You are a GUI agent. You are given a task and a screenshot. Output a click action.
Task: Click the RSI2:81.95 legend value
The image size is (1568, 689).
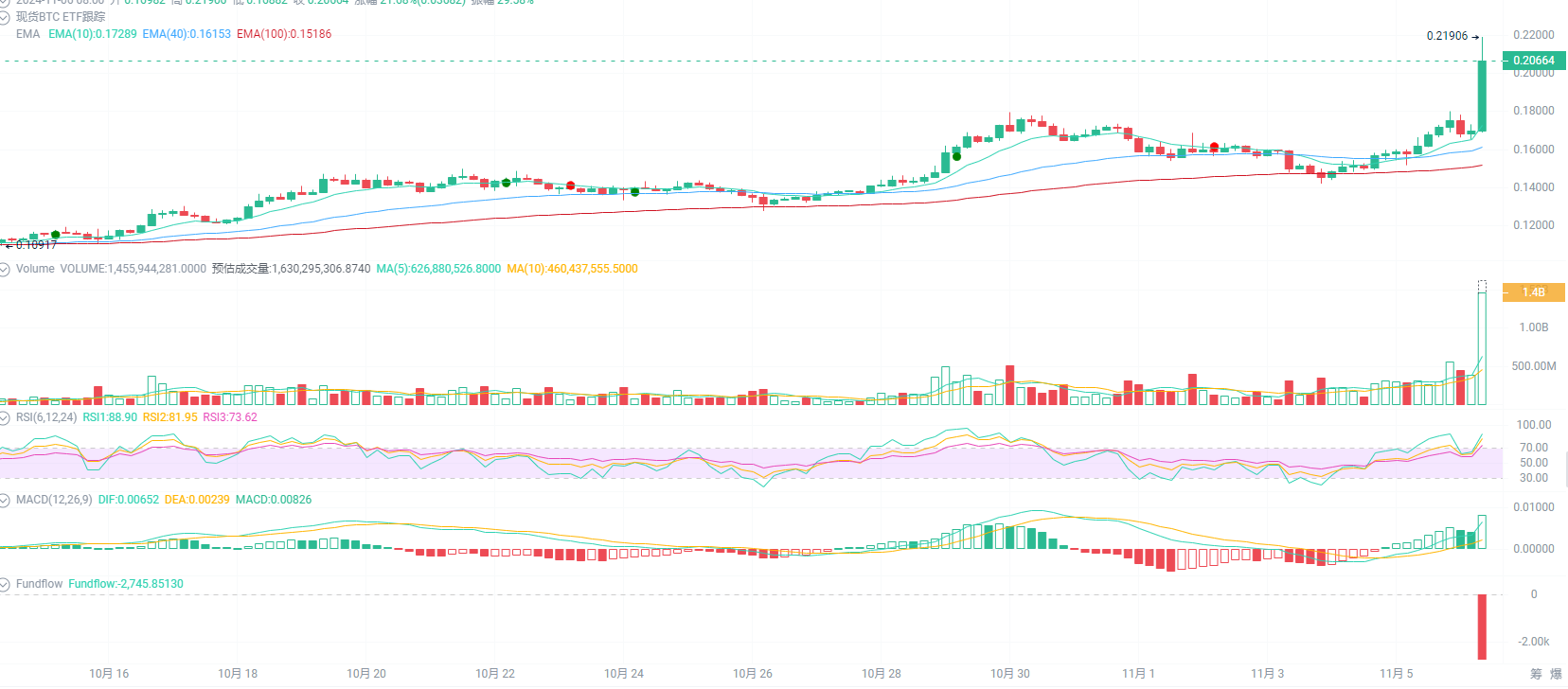click(x=170, y=417)
